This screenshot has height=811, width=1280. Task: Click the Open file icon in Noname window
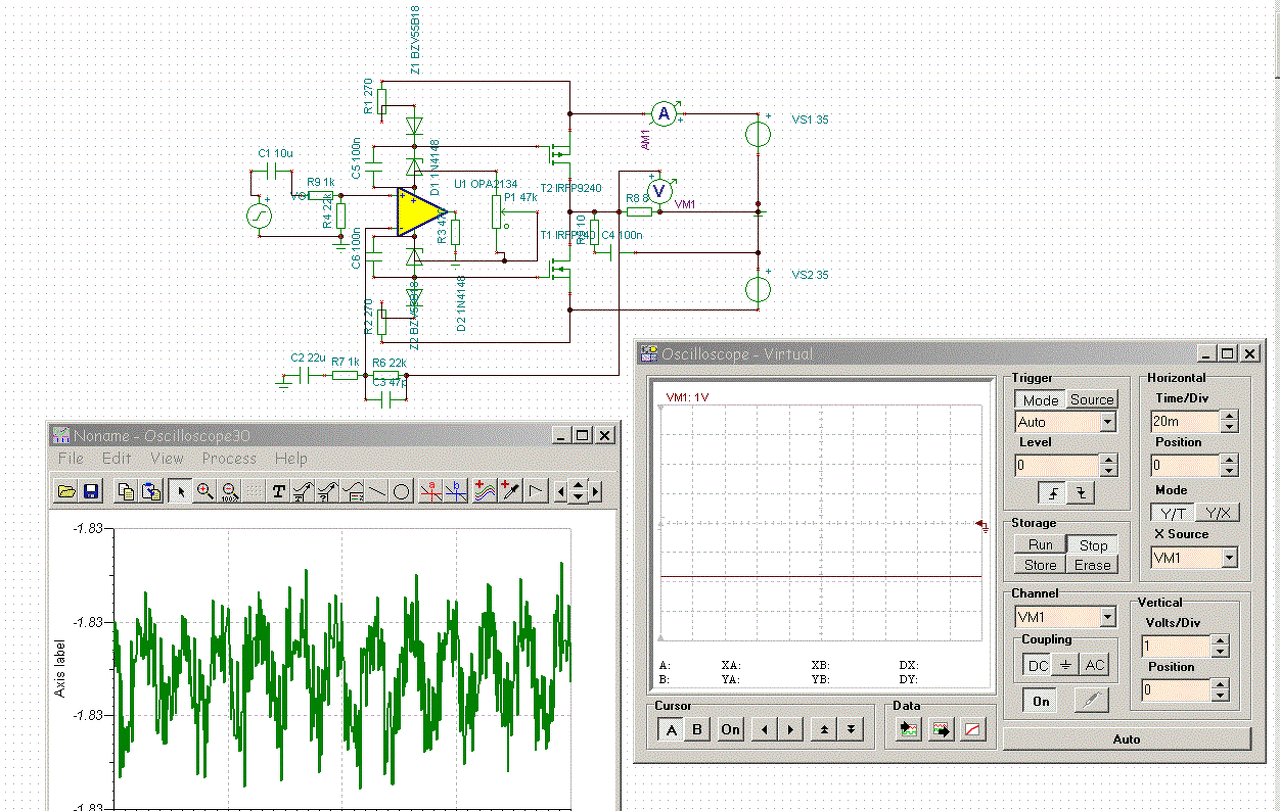click(x=67, y=491)
